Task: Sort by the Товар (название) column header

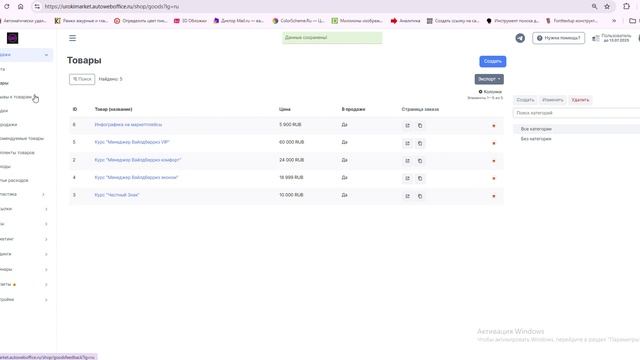Action: coord(113,109)
